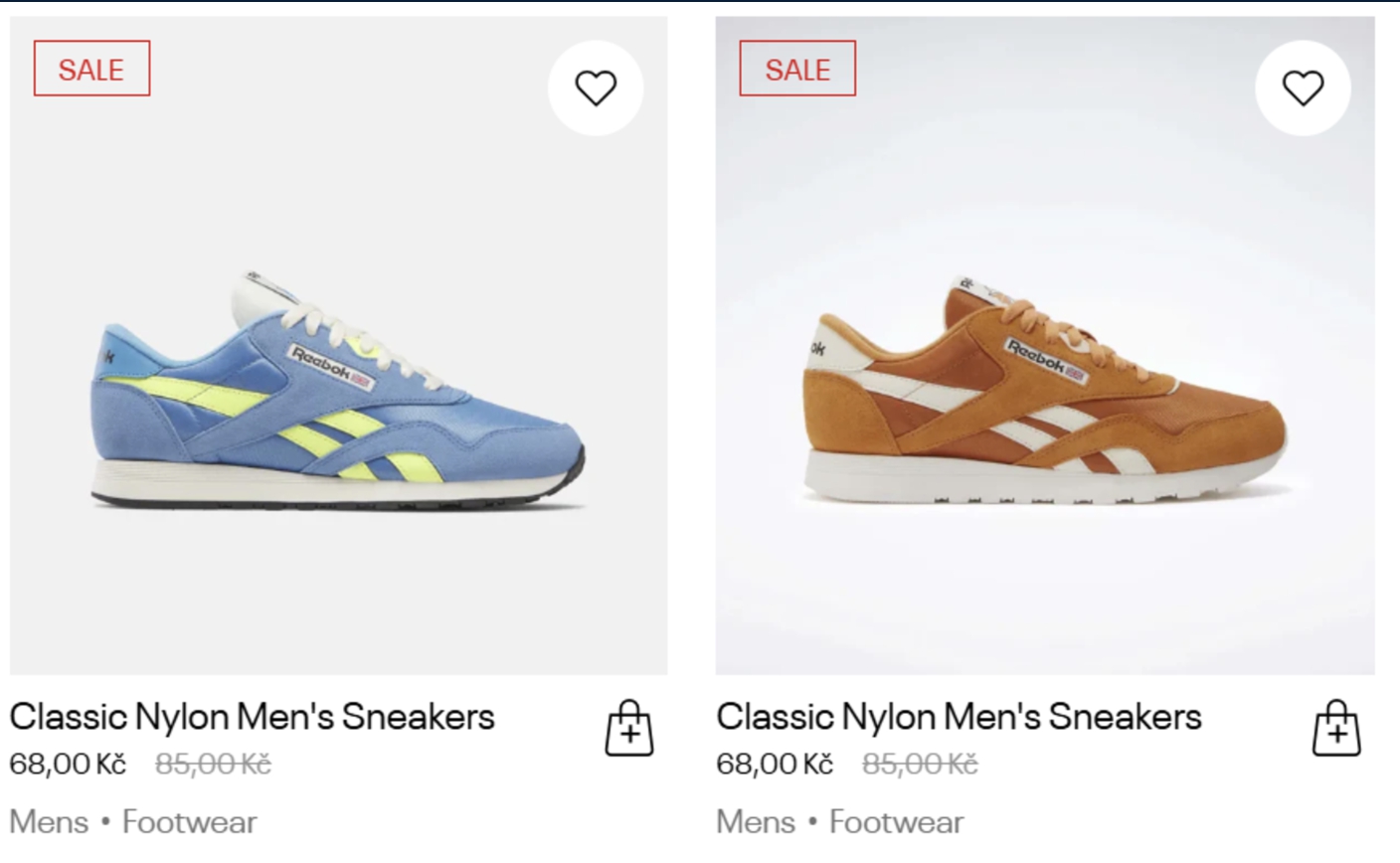This screenshot has height=863, width=1400.
Task: Select the Mens category under orange sneaker
Action: click(x=756, y=822)
